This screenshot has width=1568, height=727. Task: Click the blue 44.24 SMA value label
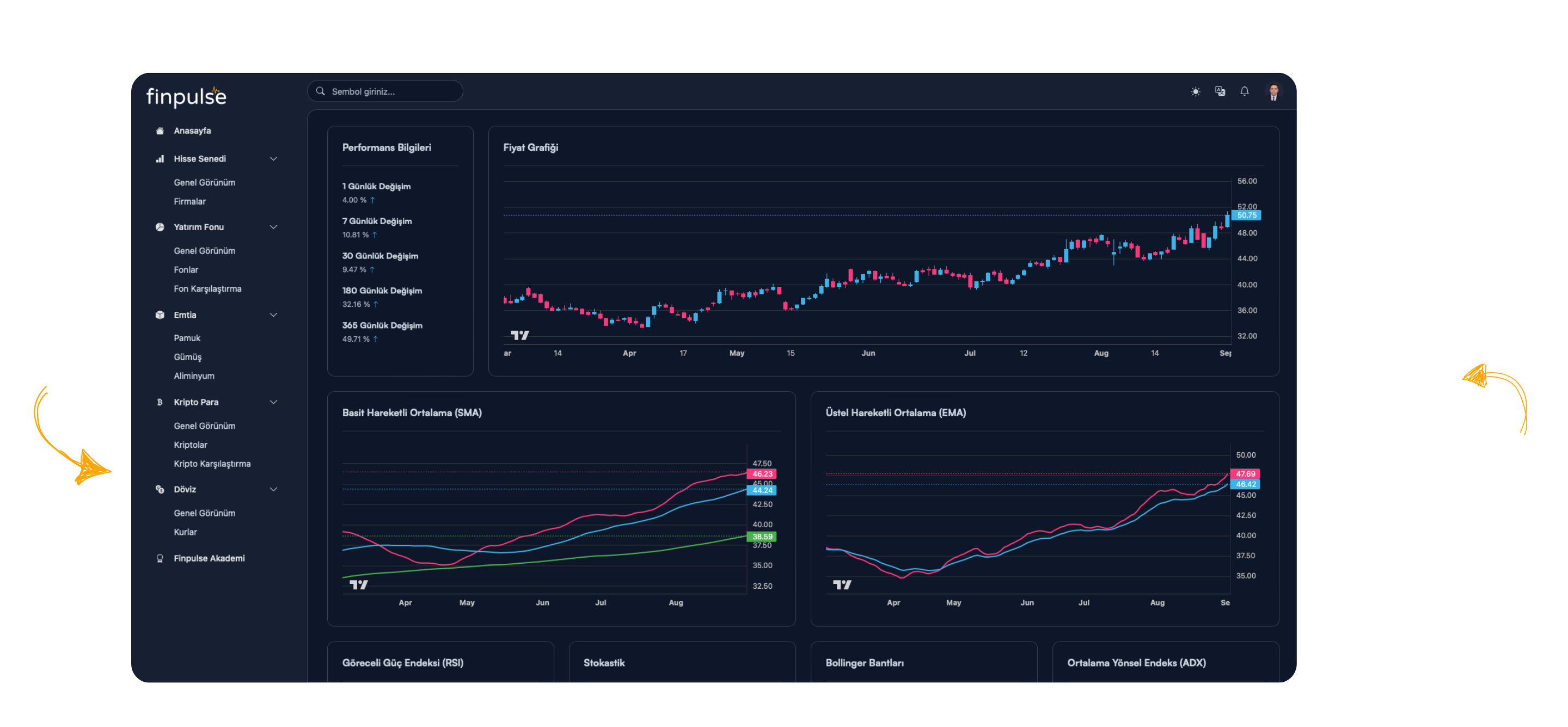[x=762, y=490]
